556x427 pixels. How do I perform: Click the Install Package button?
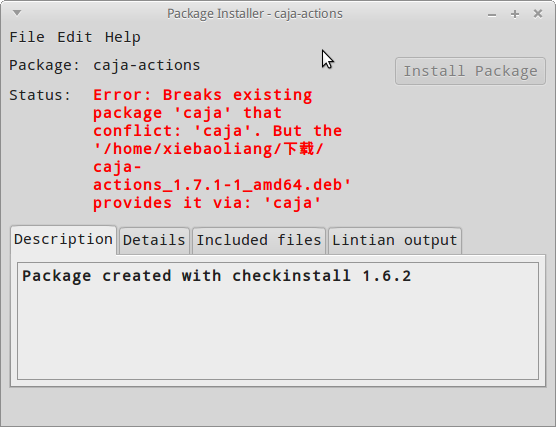(470, 71)
